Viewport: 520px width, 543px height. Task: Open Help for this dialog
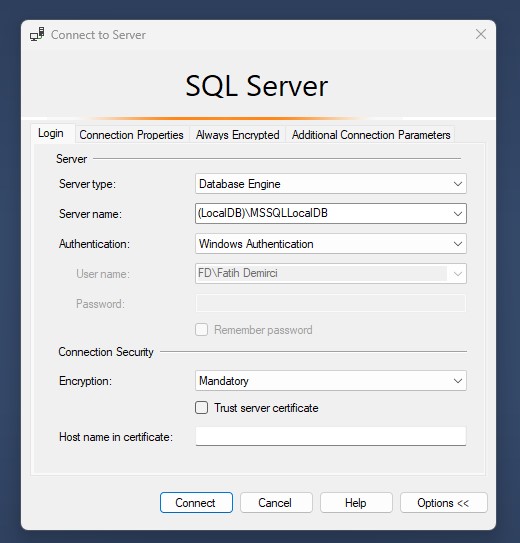pos(356,502)
